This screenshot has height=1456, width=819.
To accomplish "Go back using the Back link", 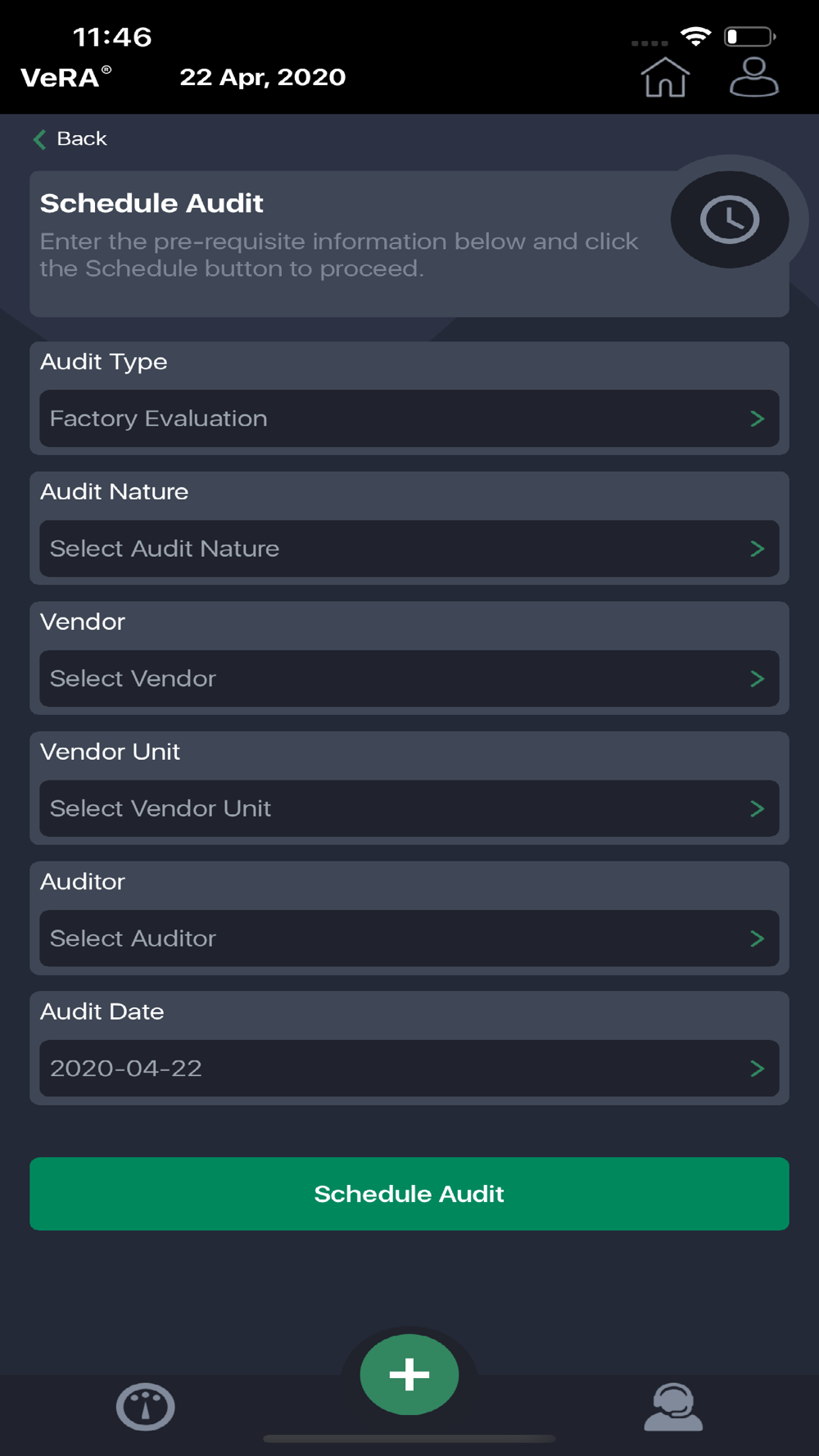I will tap(82, 139).
